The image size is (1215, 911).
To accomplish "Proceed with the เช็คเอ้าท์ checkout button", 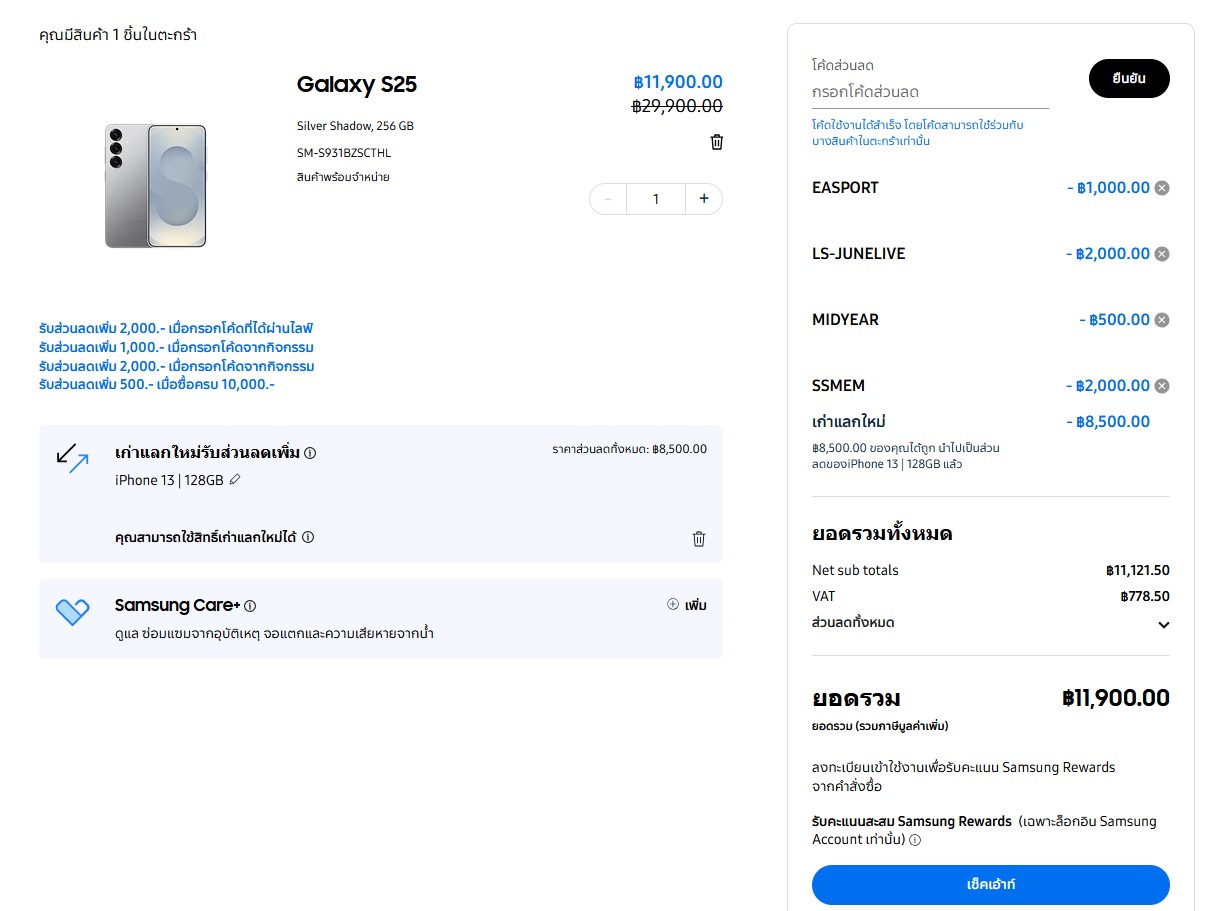I will (x=991, y=885).
